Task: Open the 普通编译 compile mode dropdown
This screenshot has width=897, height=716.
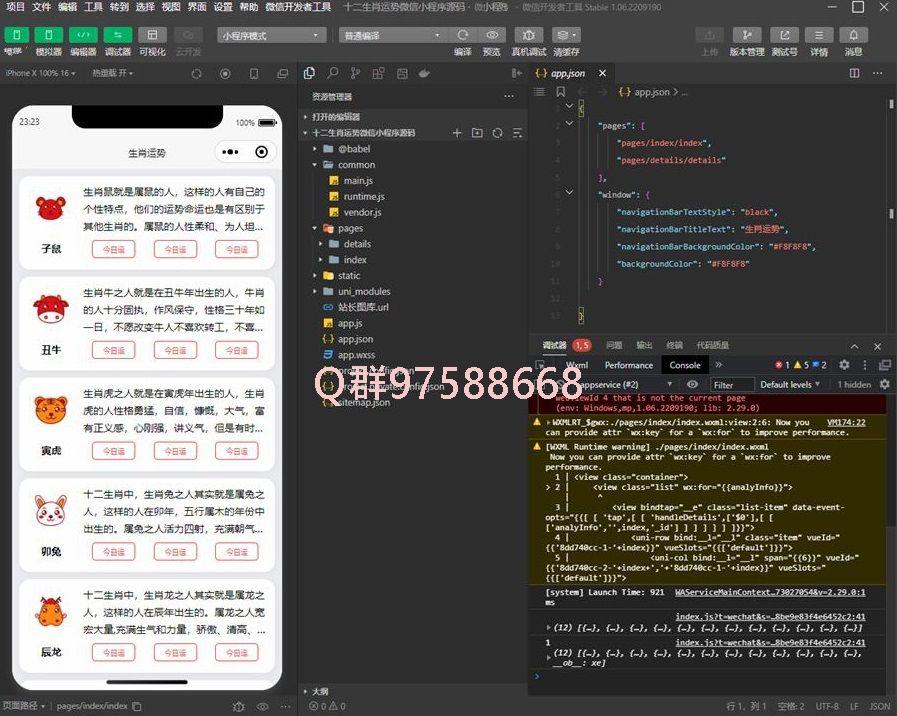Action: (392, 35)
